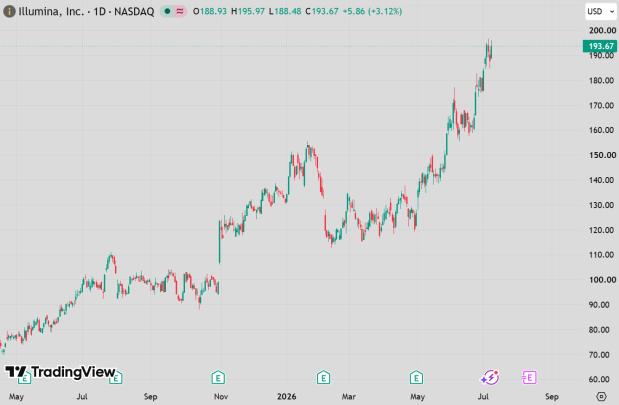Click the rightmost Sep label on time axis
The width and height of the screenshot is (619, 405).
(x=552, y=396)
